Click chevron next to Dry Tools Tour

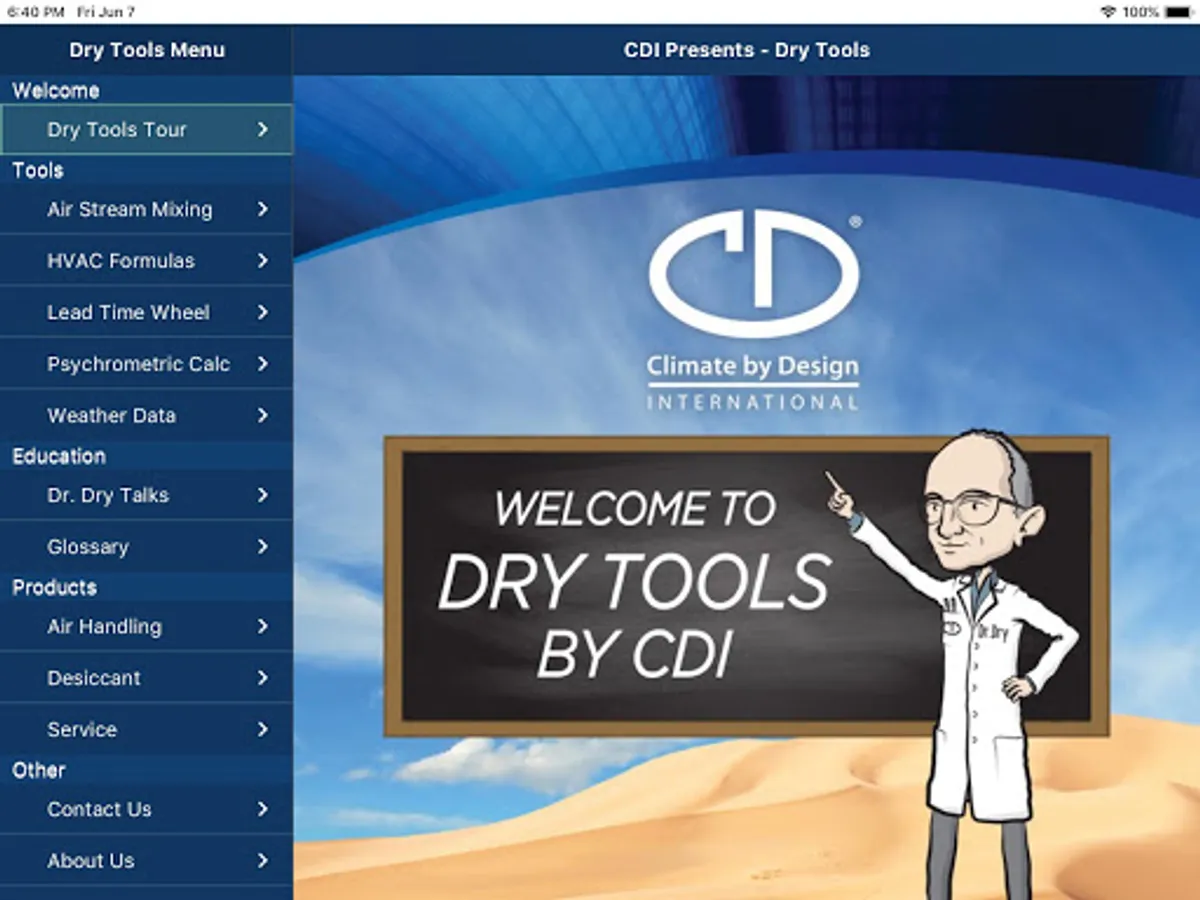(x=262, y=130)
